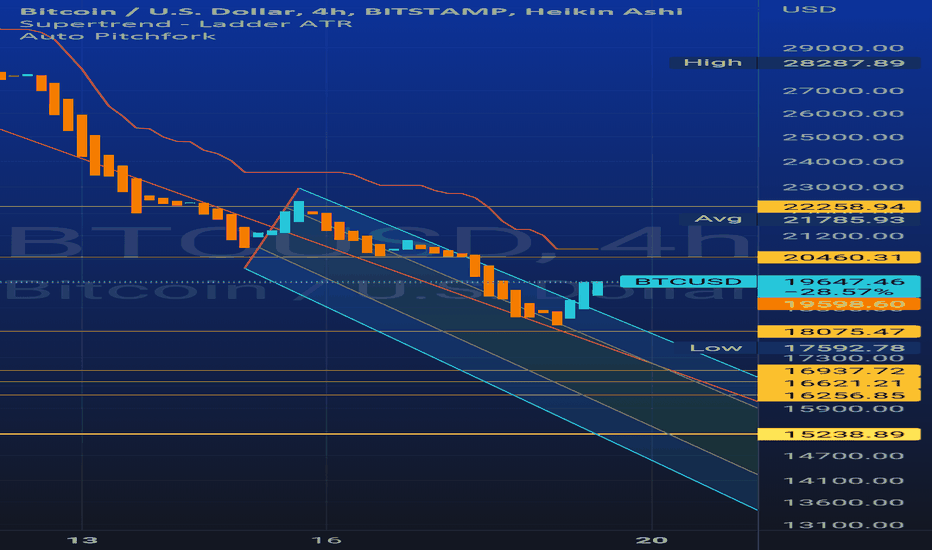
Task: Click the 25000.00 price axis tick
Action: [x=843, y=137]
